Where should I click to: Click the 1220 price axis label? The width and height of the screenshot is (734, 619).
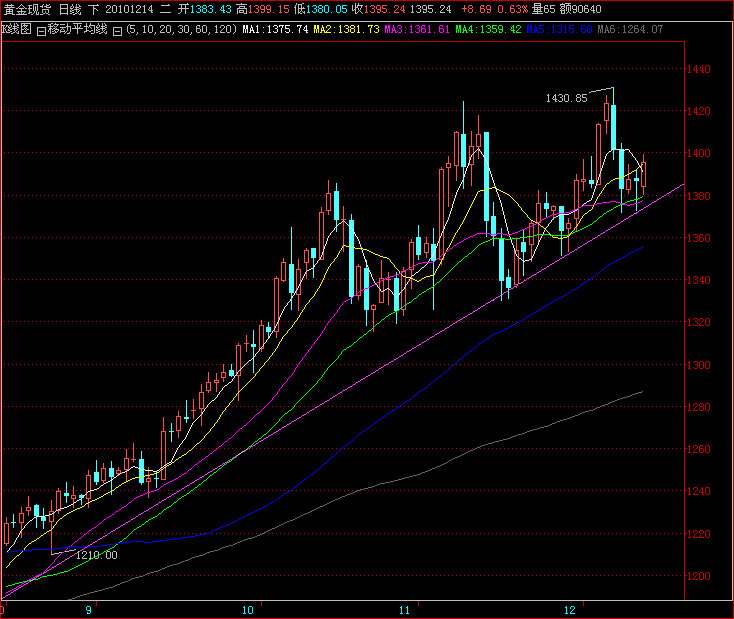(x=698, y=534)
